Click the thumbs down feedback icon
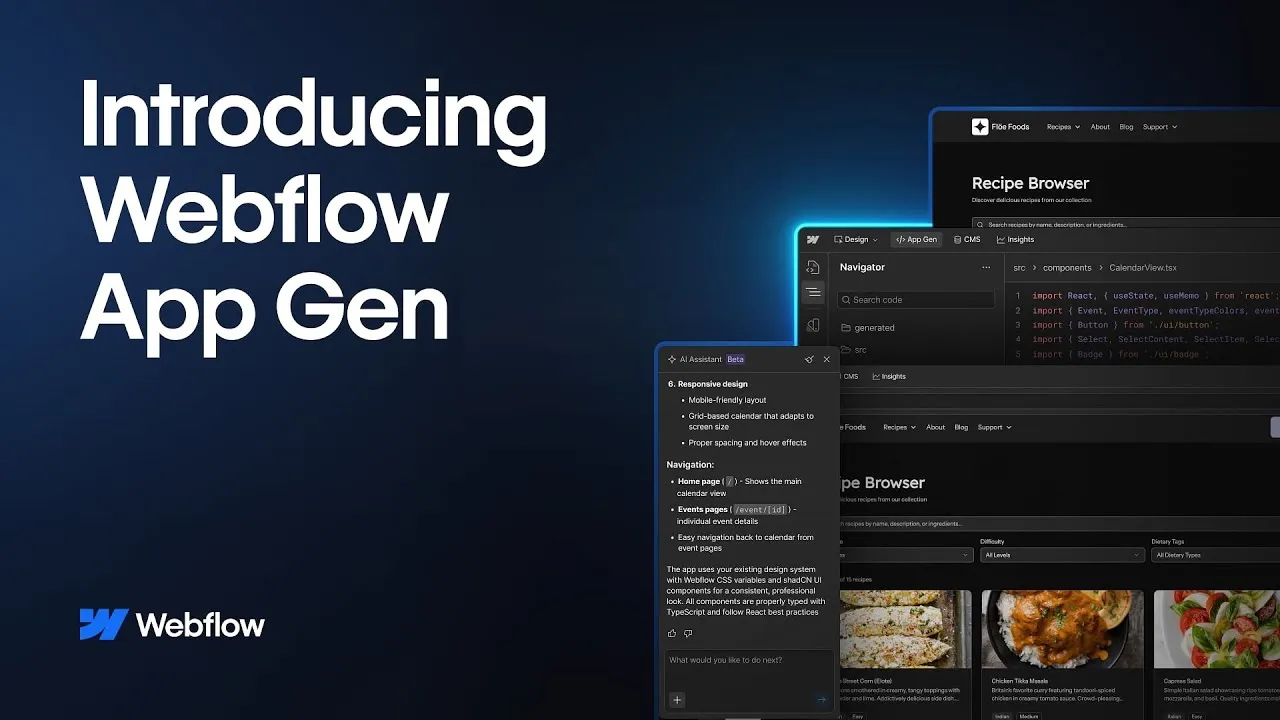Viewport: 1280px width, 720px height. click(688, 633)
